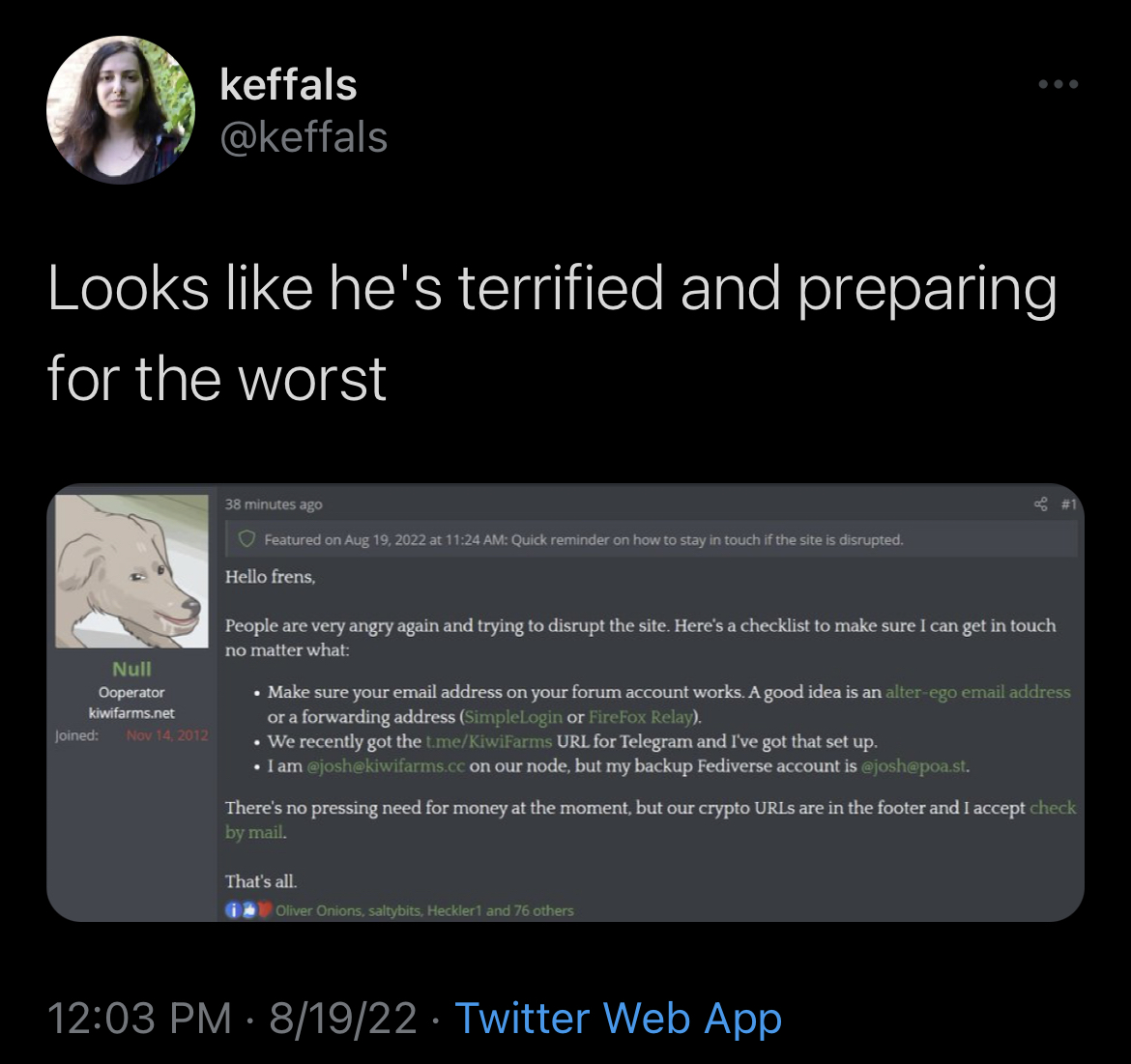Screen dimensions: 1131x1064
Task: Open keffals' profile picture
Action: point(121,109)
